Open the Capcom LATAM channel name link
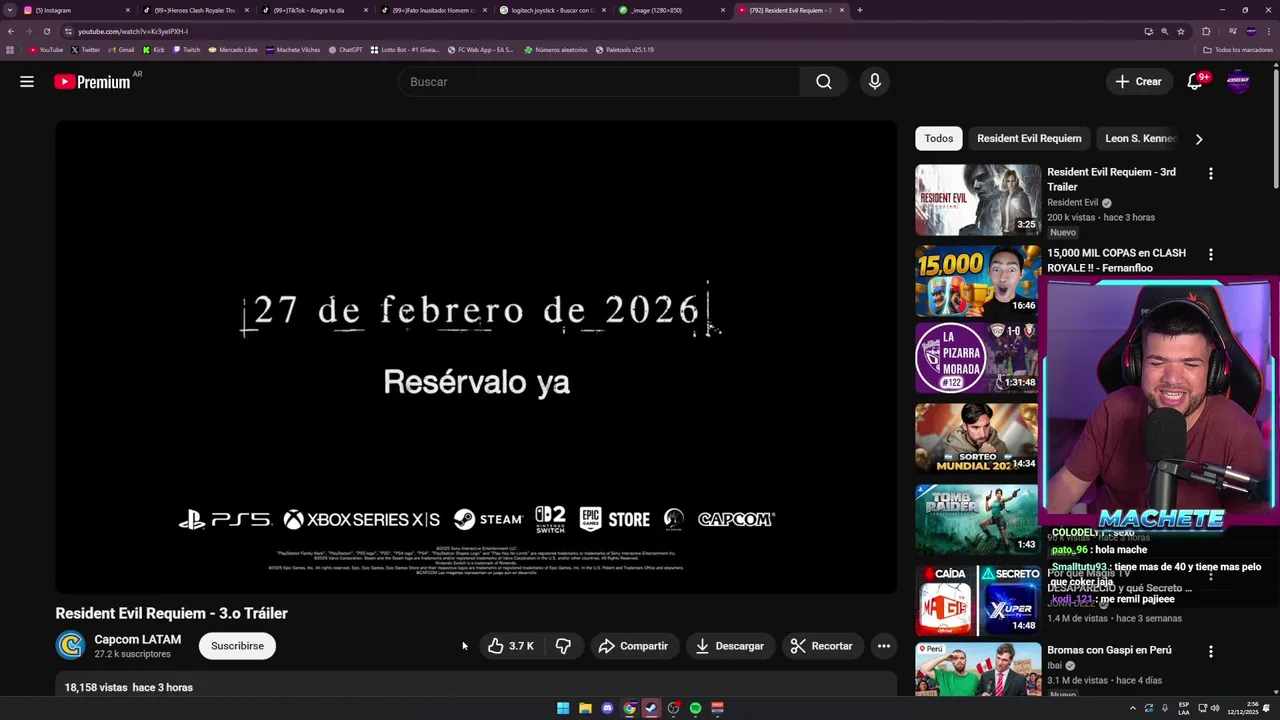This screenshot has height=720, width=1280. tap(138, 640)
